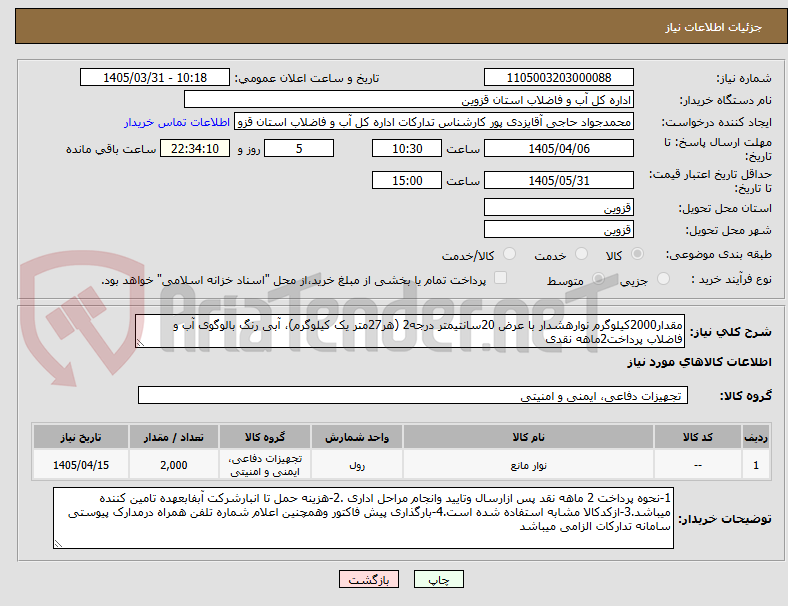Screen dimensions: 788x606
Task: Click the واحد شمارش column header
Action: [357, 437]
